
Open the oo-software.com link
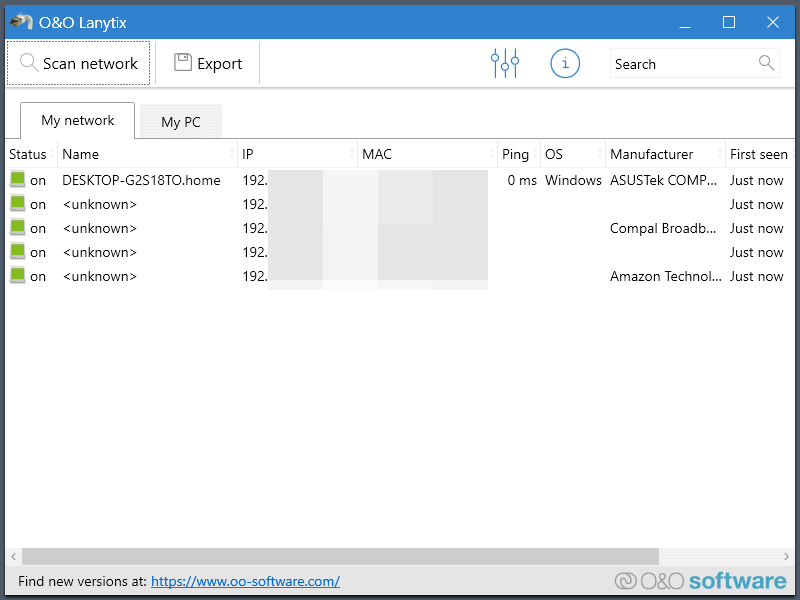[x=245, y=581]
